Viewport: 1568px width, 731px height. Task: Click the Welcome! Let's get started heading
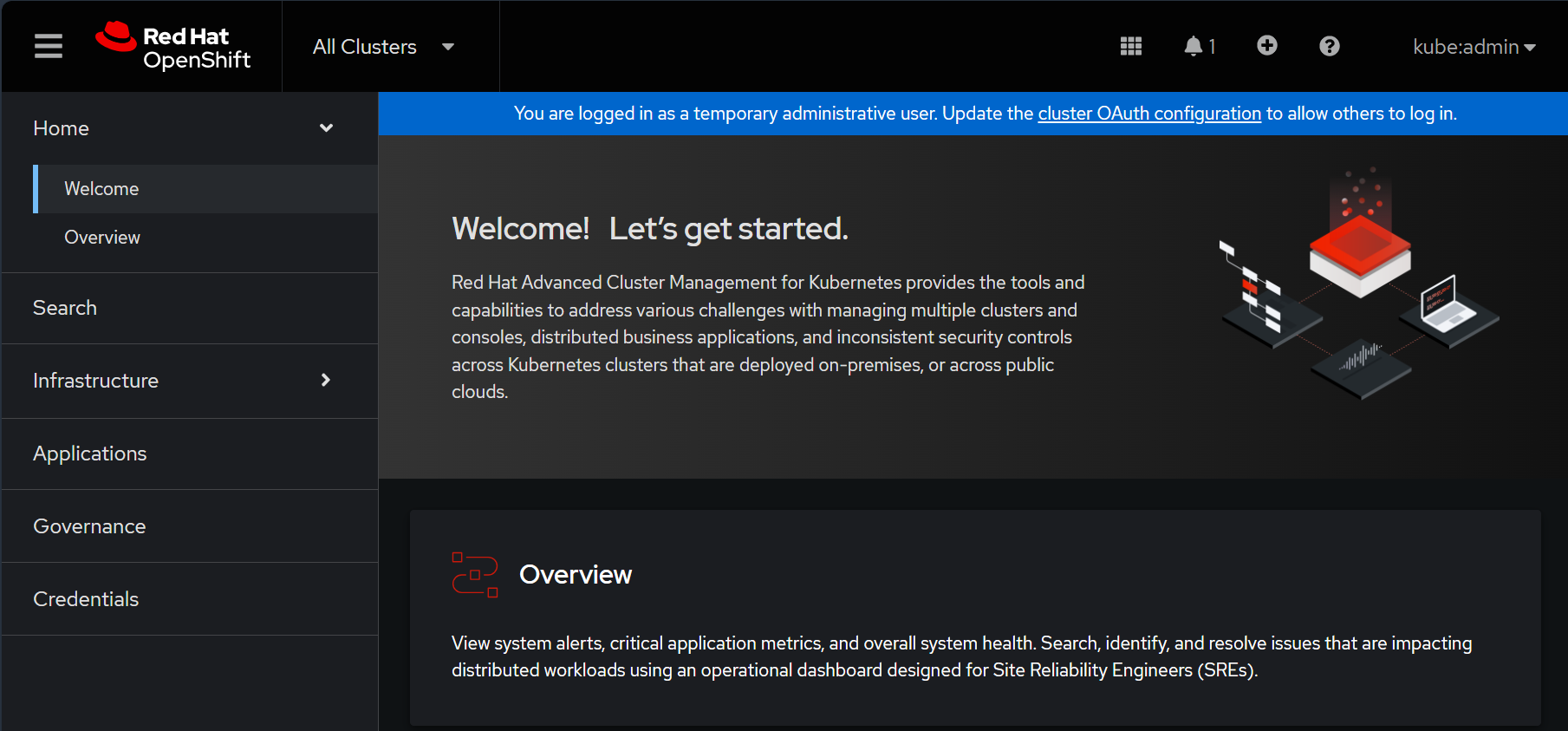tap(650, 229)
